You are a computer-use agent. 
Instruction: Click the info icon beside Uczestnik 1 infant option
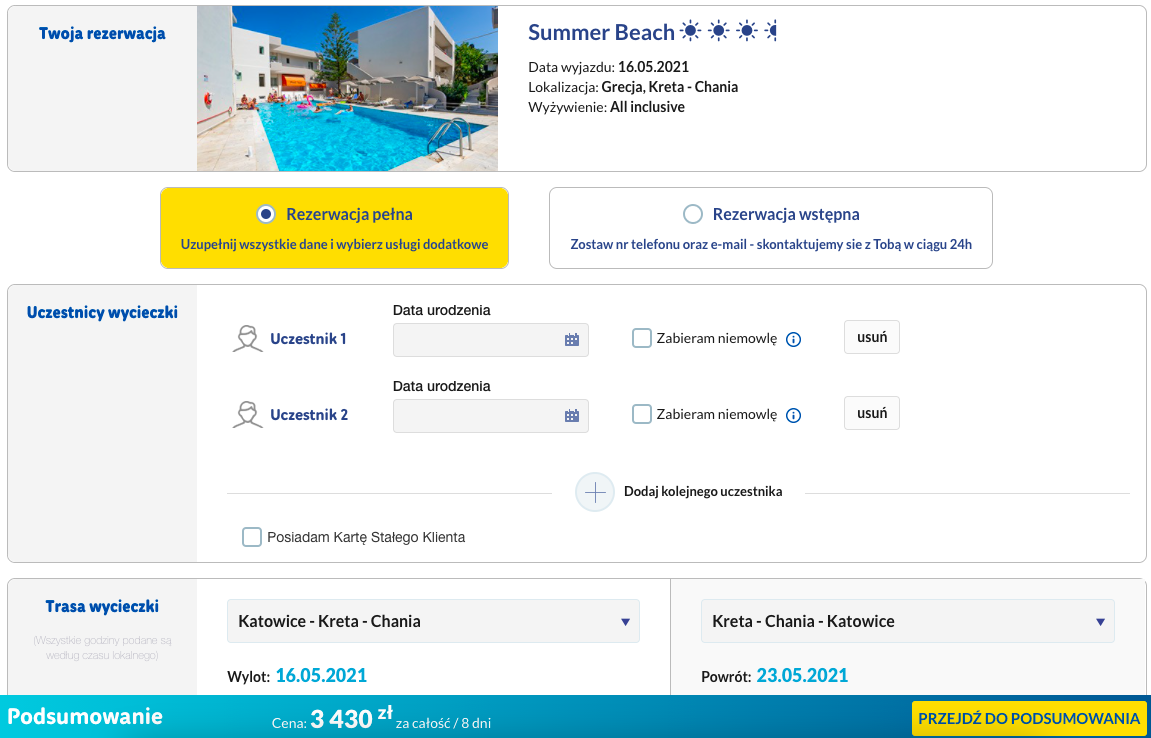pos(793,339)
